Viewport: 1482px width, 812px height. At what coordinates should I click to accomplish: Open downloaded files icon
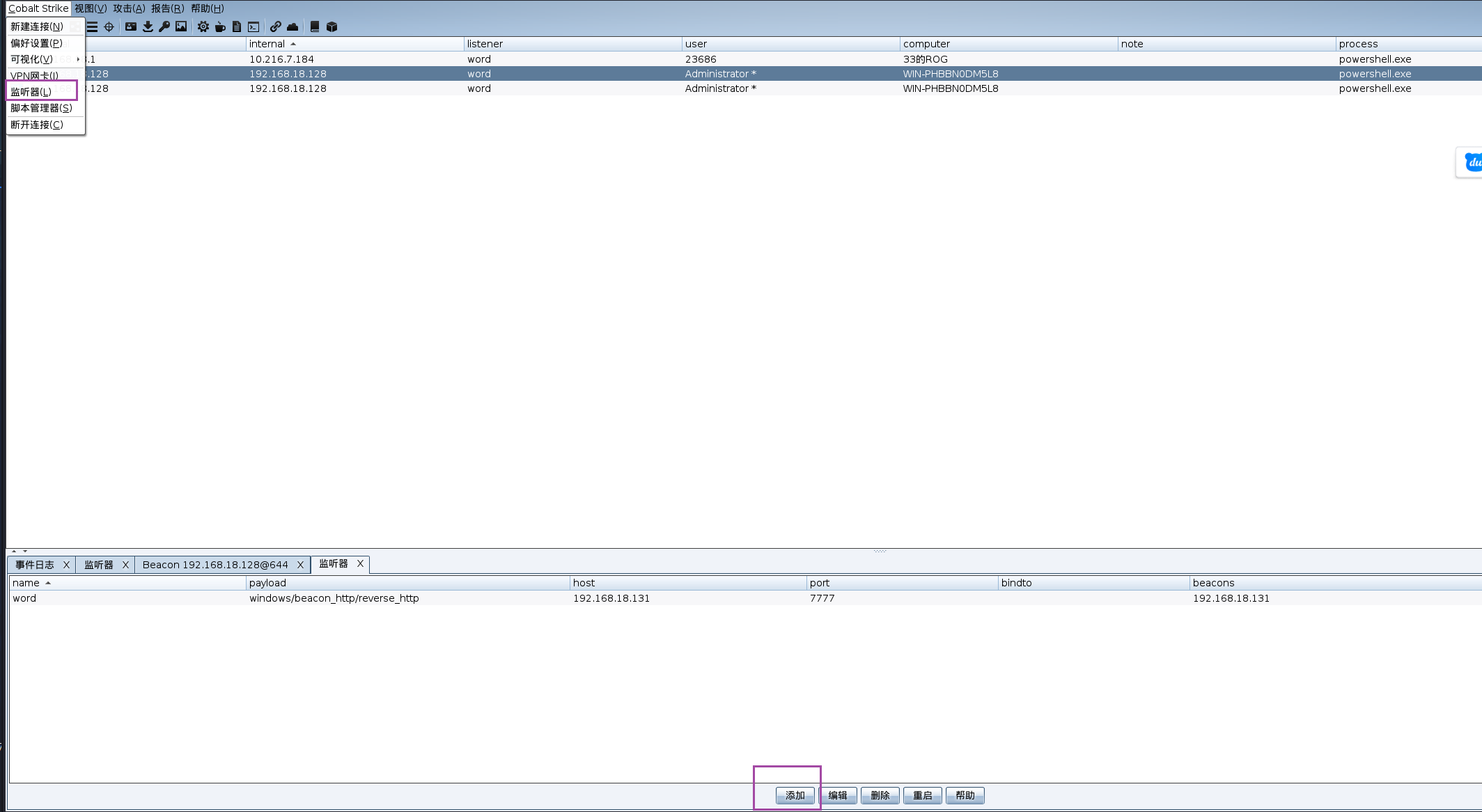[x=148, y=27]
